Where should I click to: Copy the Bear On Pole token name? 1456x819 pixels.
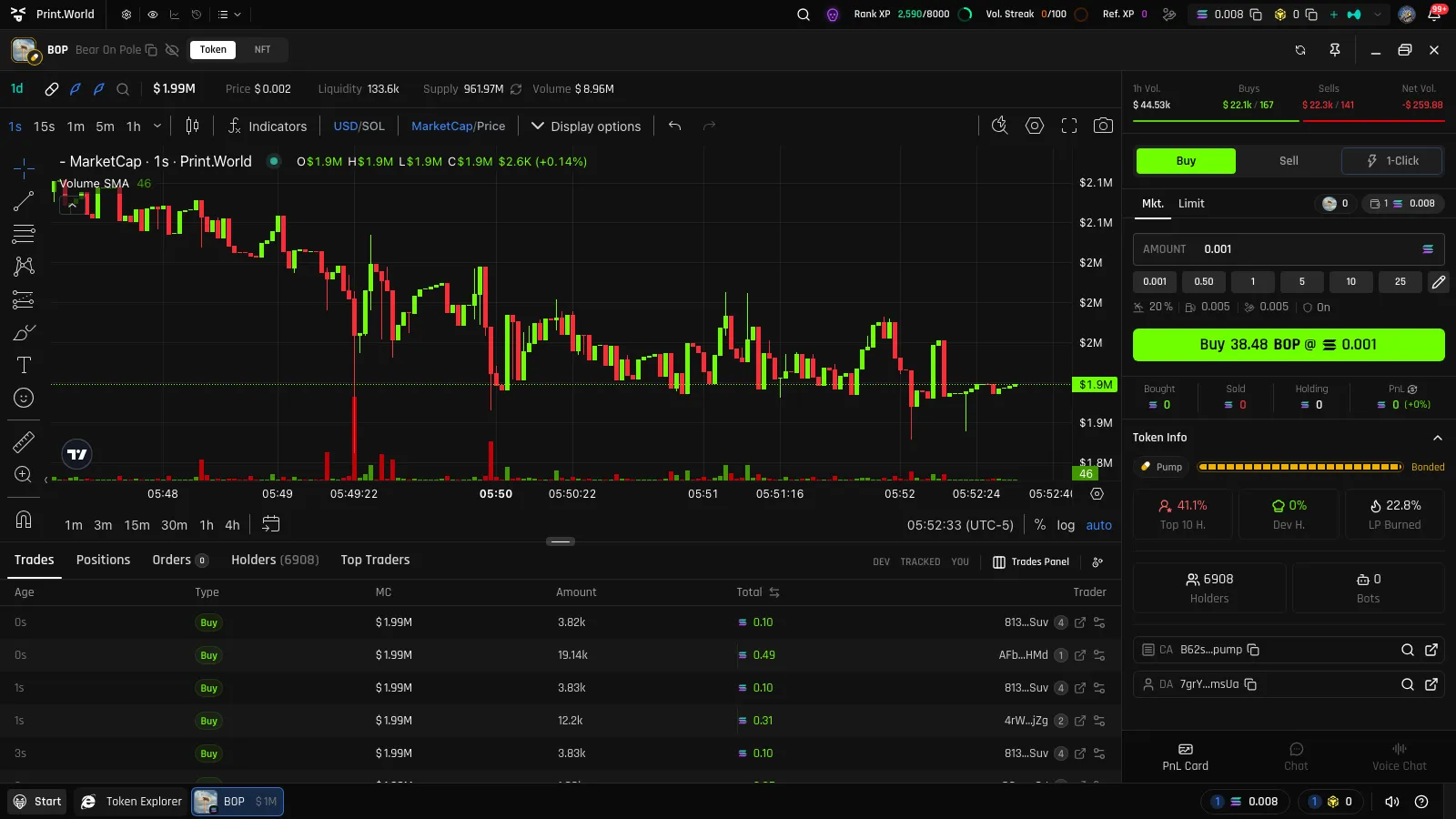click(151, 50)
